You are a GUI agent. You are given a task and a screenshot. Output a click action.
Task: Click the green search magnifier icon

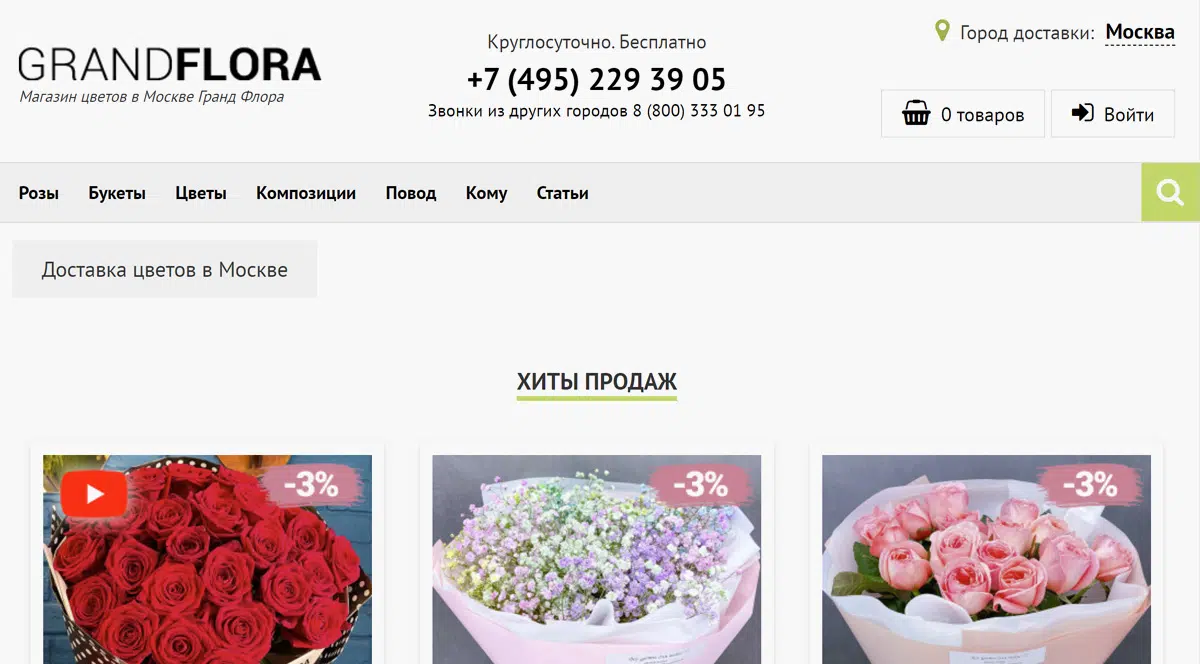click(x=1171, y=192)
